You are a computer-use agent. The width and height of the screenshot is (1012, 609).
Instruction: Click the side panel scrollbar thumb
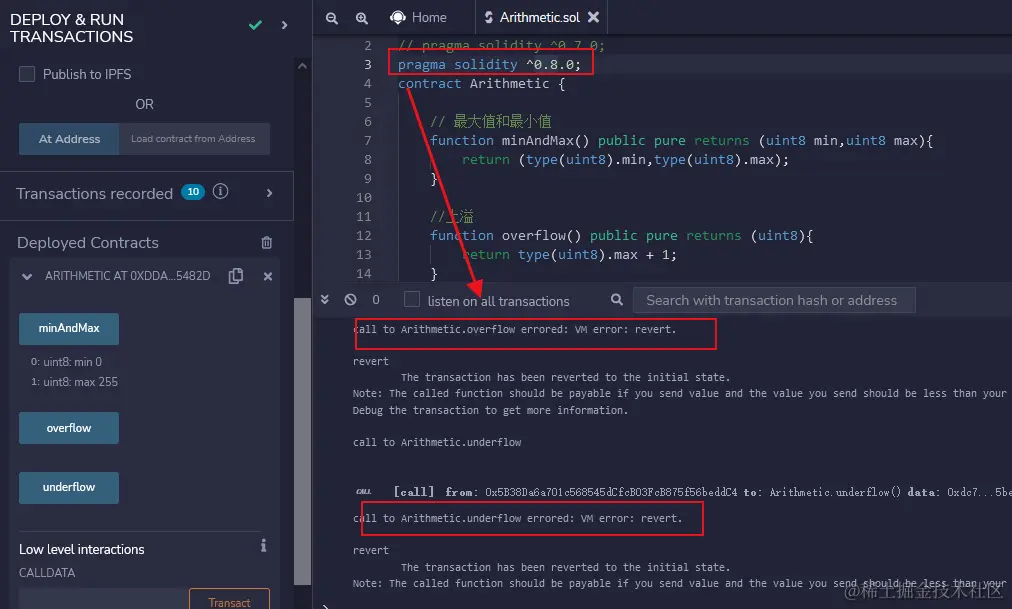[302, 440]
